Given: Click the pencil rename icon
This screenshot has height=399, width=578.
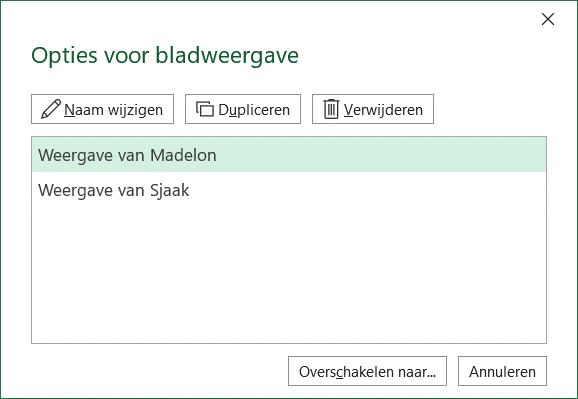Looking at the screenshot, I should (x=51, y=109).
